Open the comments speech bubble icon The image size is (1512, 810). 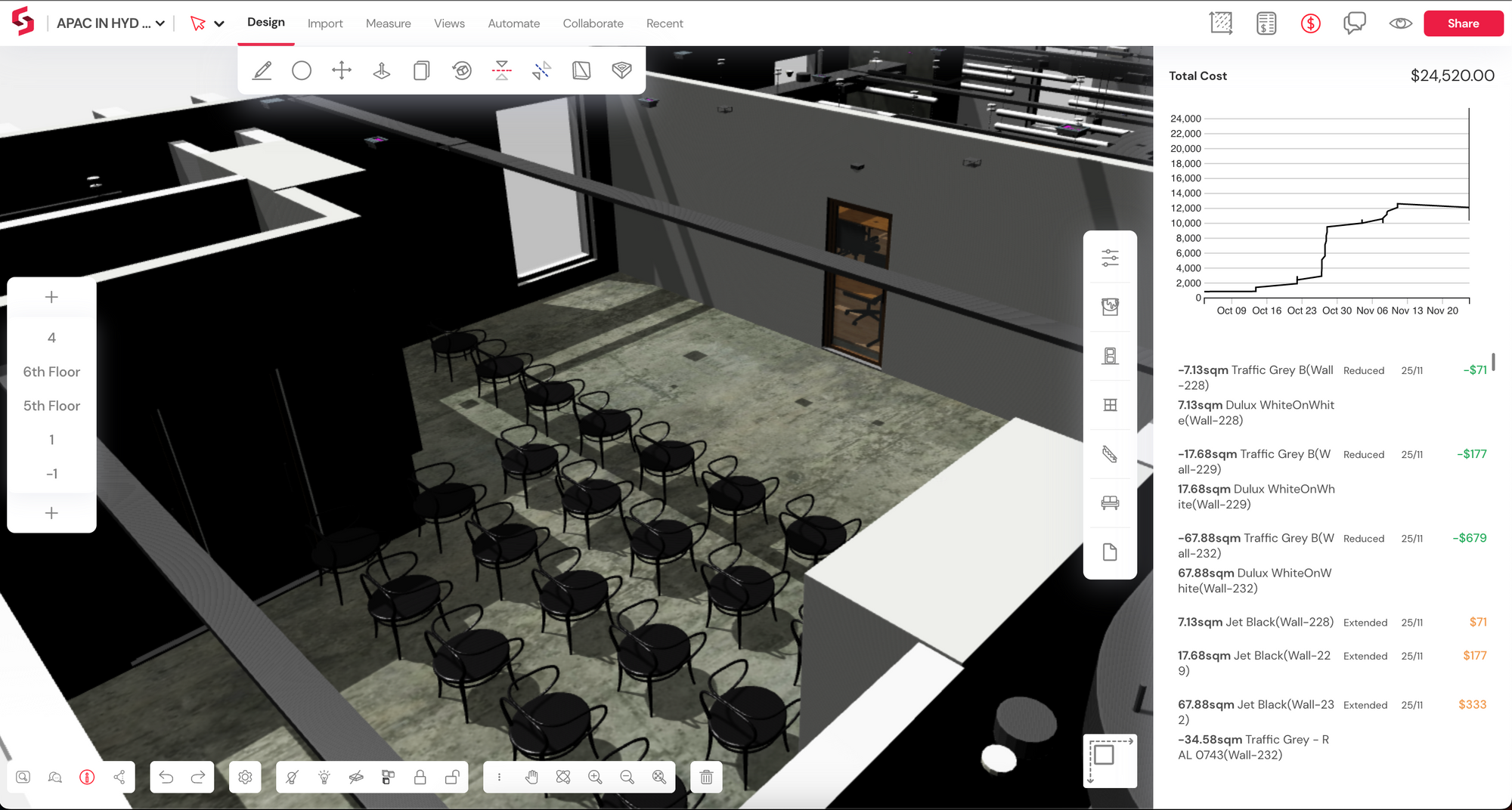(1355, 23)
